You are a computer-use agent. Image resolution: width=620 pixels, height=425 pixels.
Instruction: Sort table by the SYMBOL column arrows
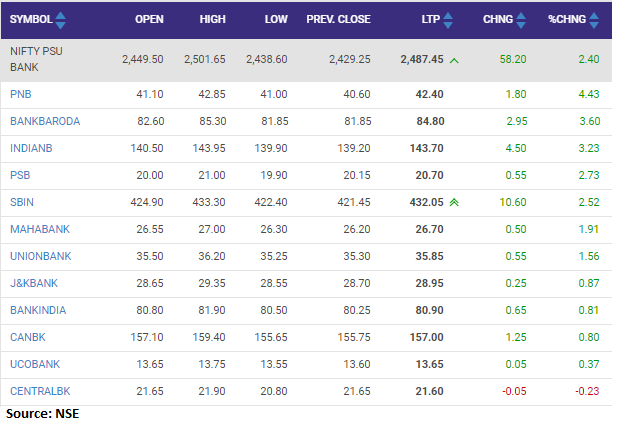pos(61,20)
